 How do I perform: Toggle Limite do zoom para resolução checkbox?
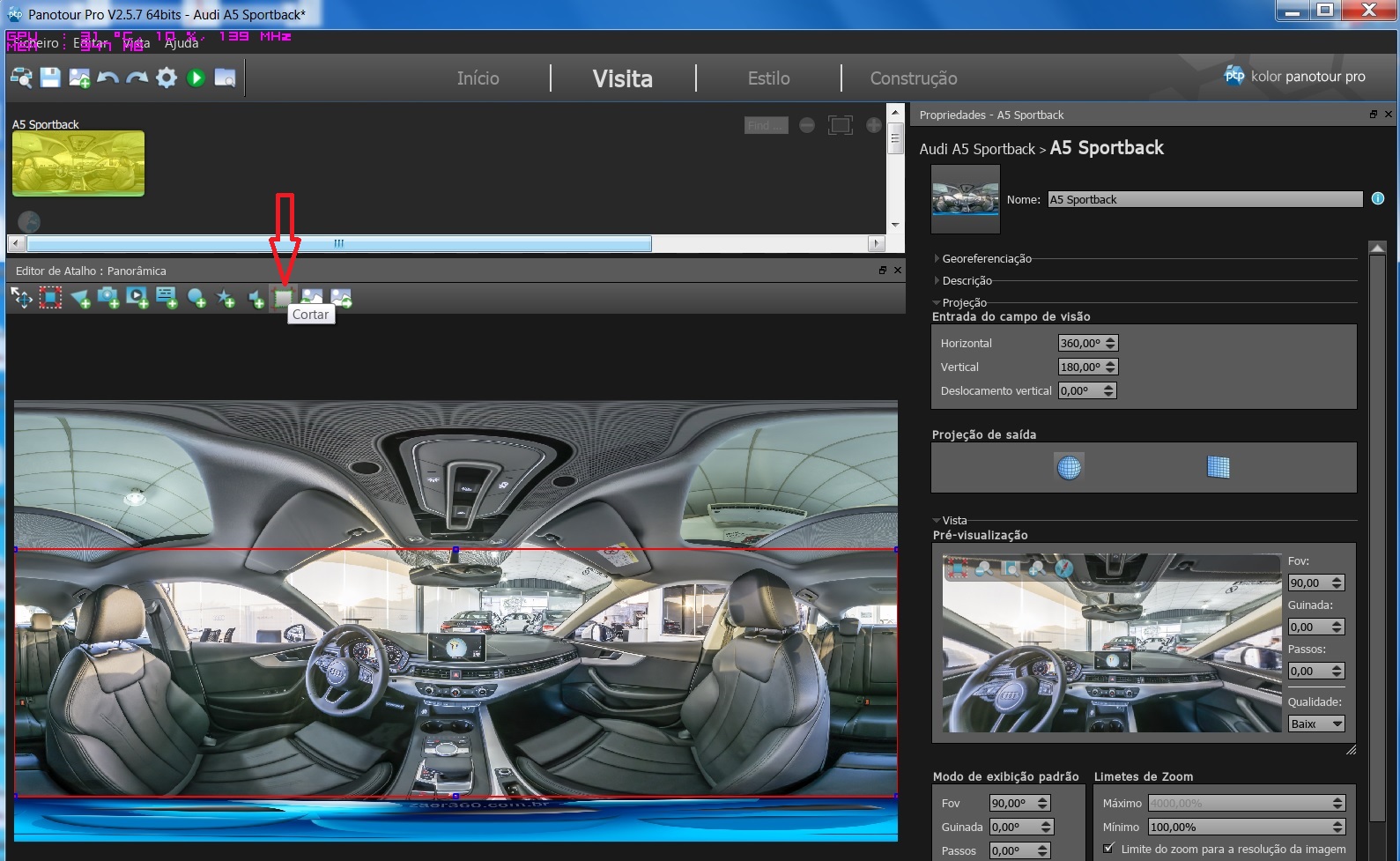coord(1108,849)
